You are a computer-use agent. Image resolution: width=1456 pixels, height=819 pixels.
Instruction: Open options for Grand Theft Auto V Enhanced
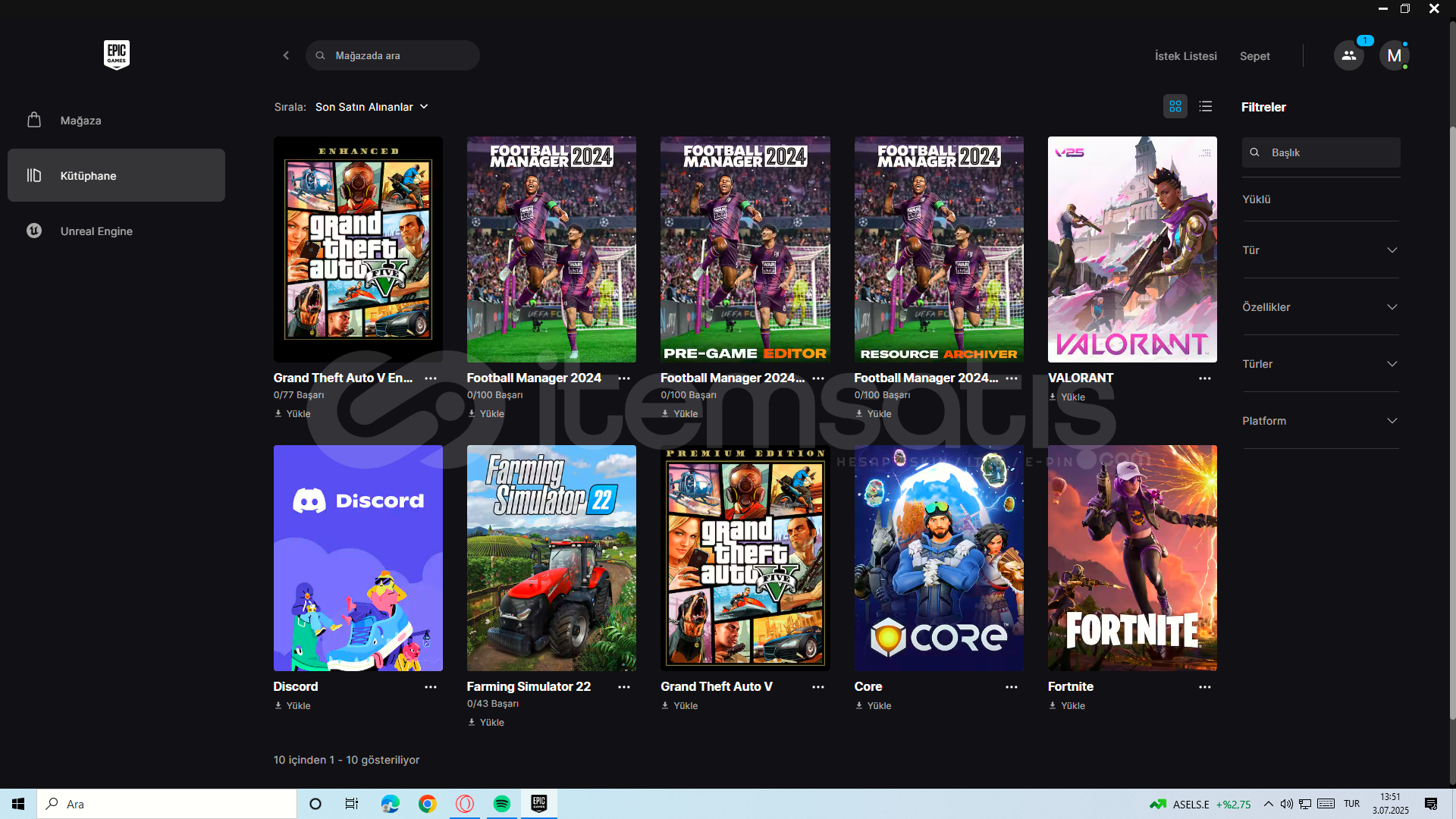tap(431, 378)
